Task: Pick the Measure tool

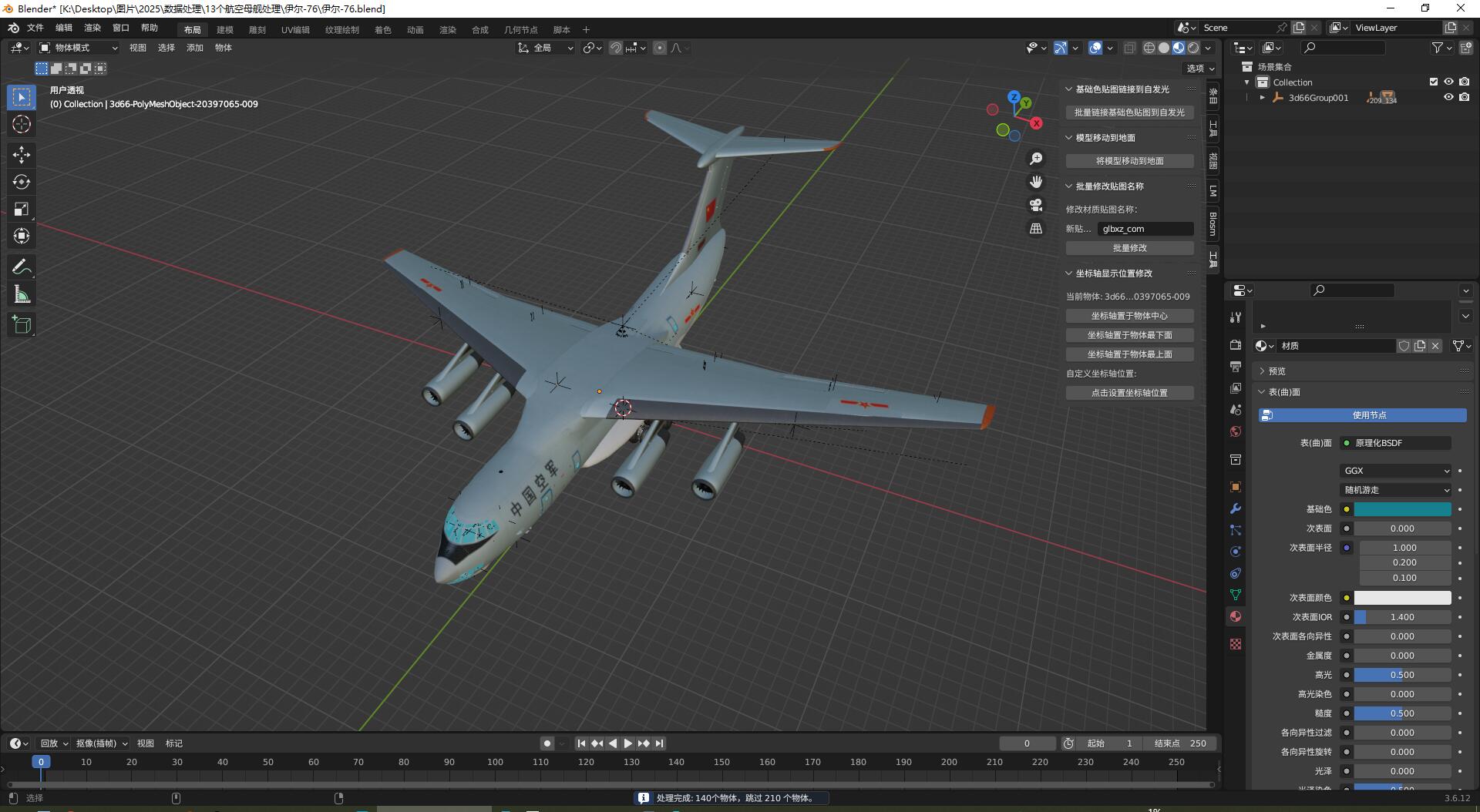Action: 22,294
